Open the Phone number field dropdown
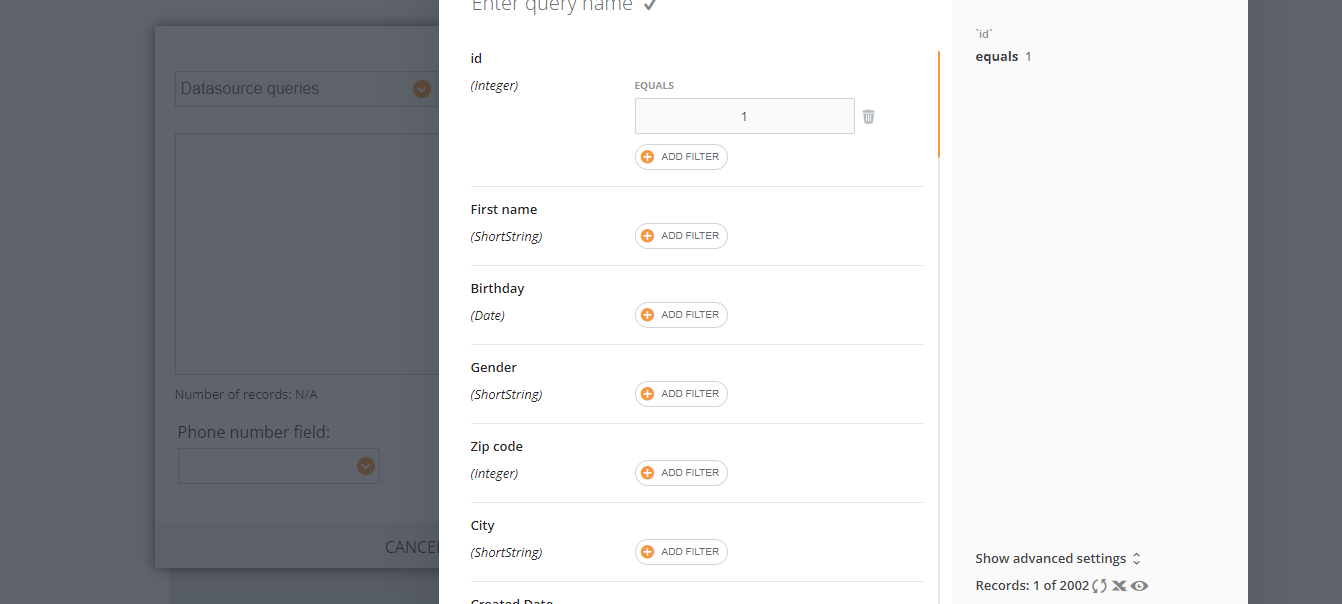This screenshot has width=1342, height=604. pos(279,466)
